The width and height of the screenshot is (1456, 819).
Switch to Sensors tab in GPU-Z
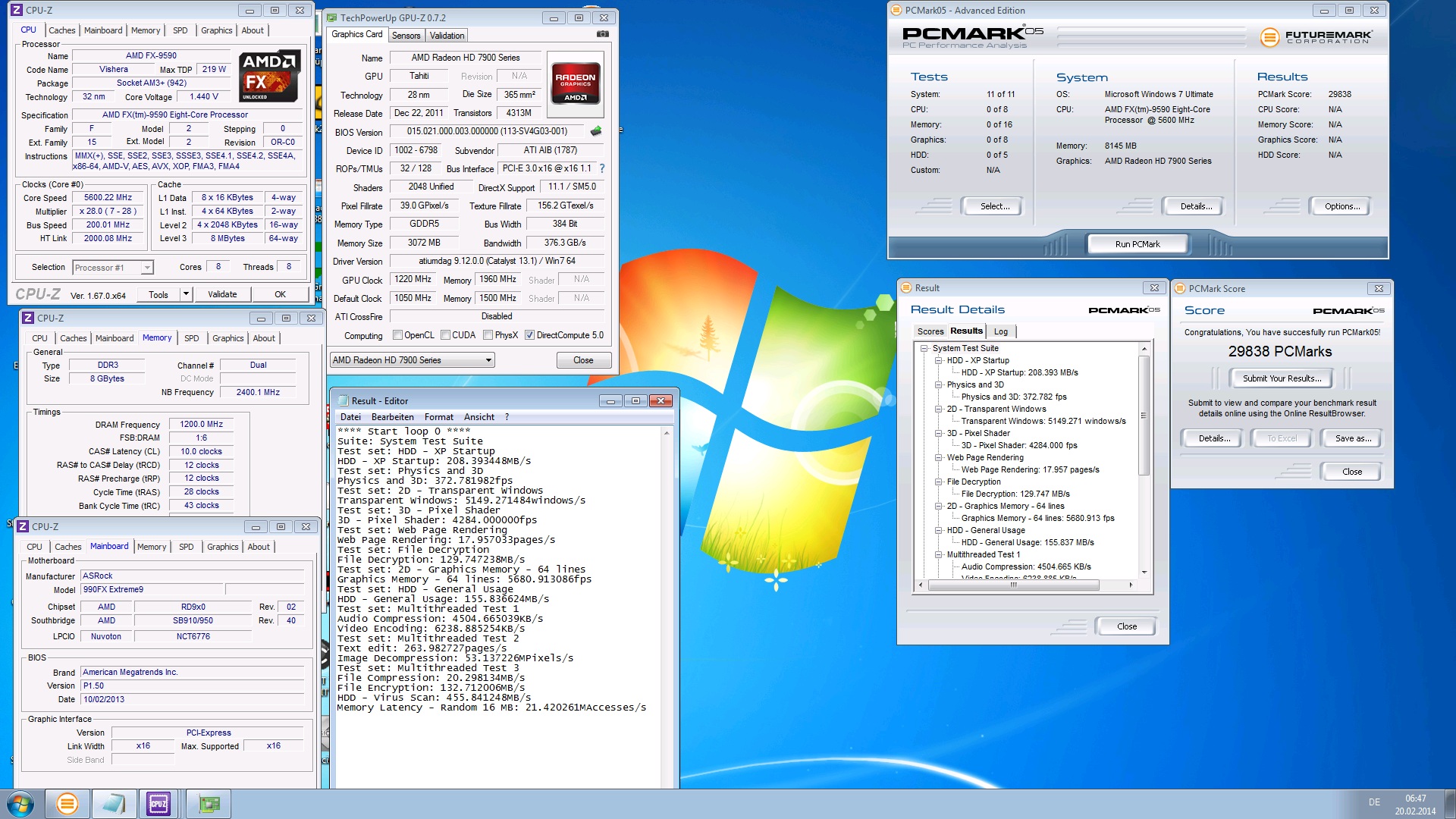pyautogui.click(x=406, y=36)
